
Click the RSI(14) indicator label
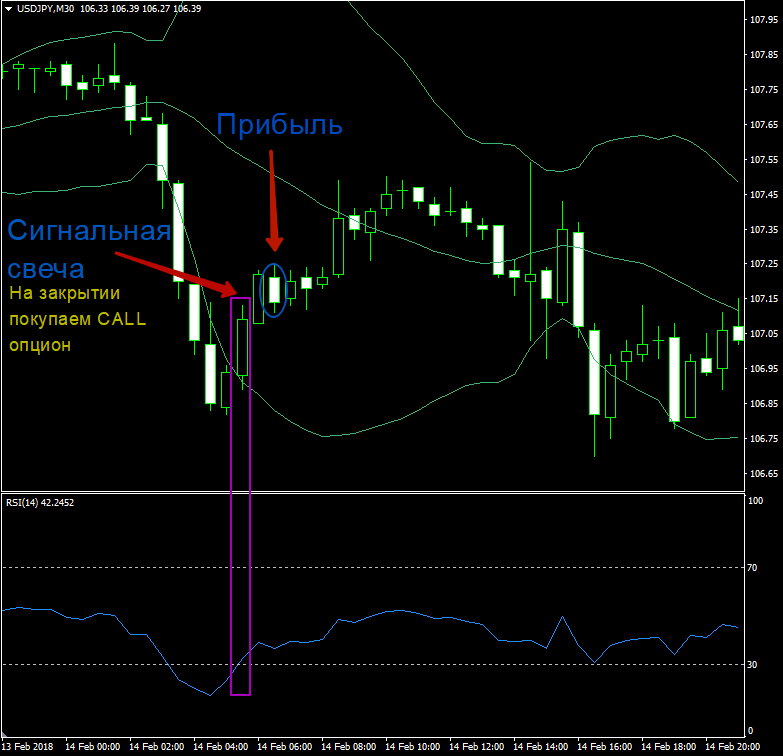tap(40, 502)
